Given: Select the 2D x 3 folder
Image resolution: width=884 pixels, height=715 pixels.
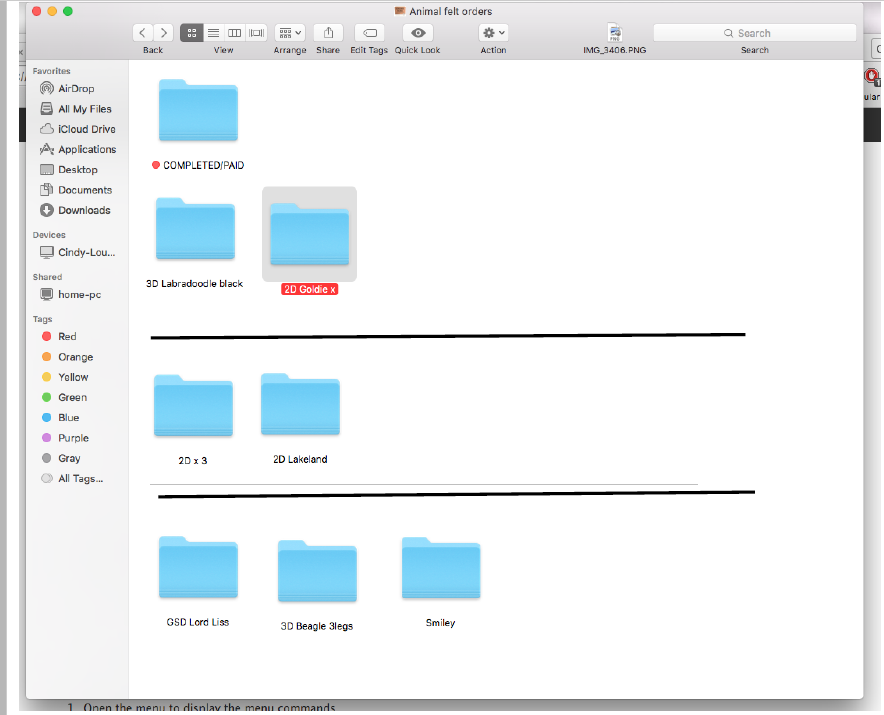Looking at the screenshot, I should click(193, 405).
